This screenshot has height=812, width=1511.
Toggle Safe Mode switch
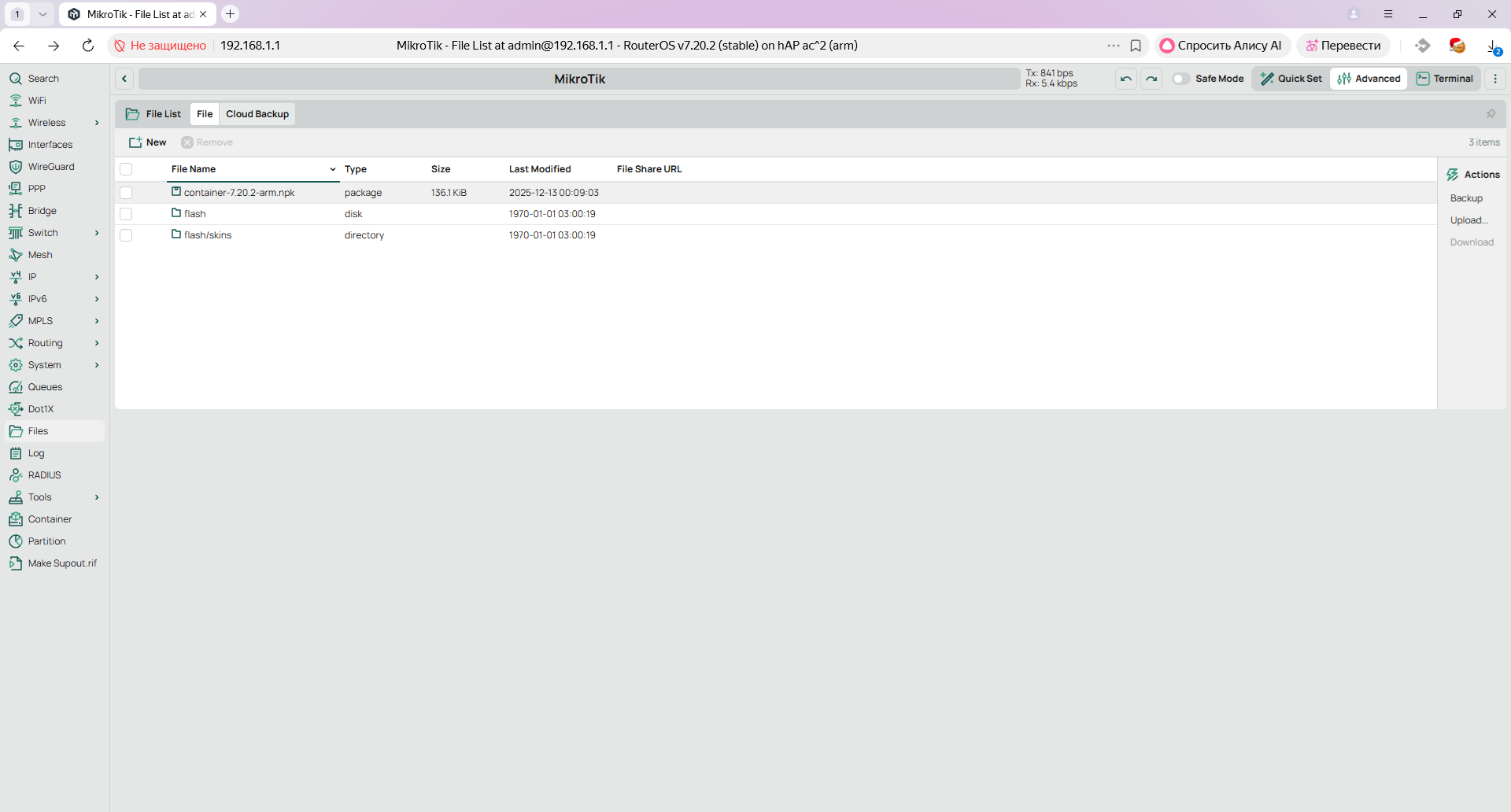[1180, 79]
